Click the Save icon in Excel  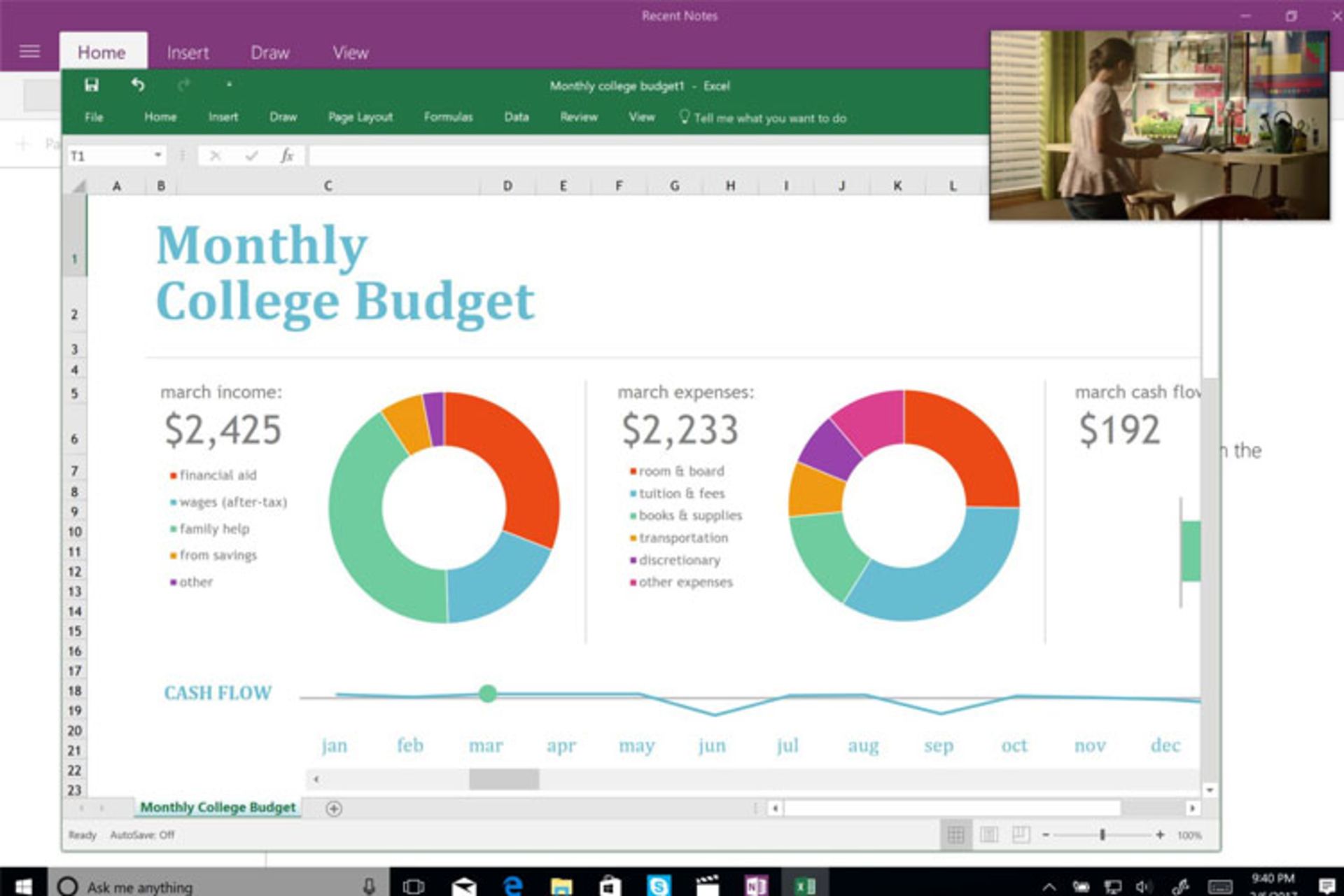click(x=92, y=85)
